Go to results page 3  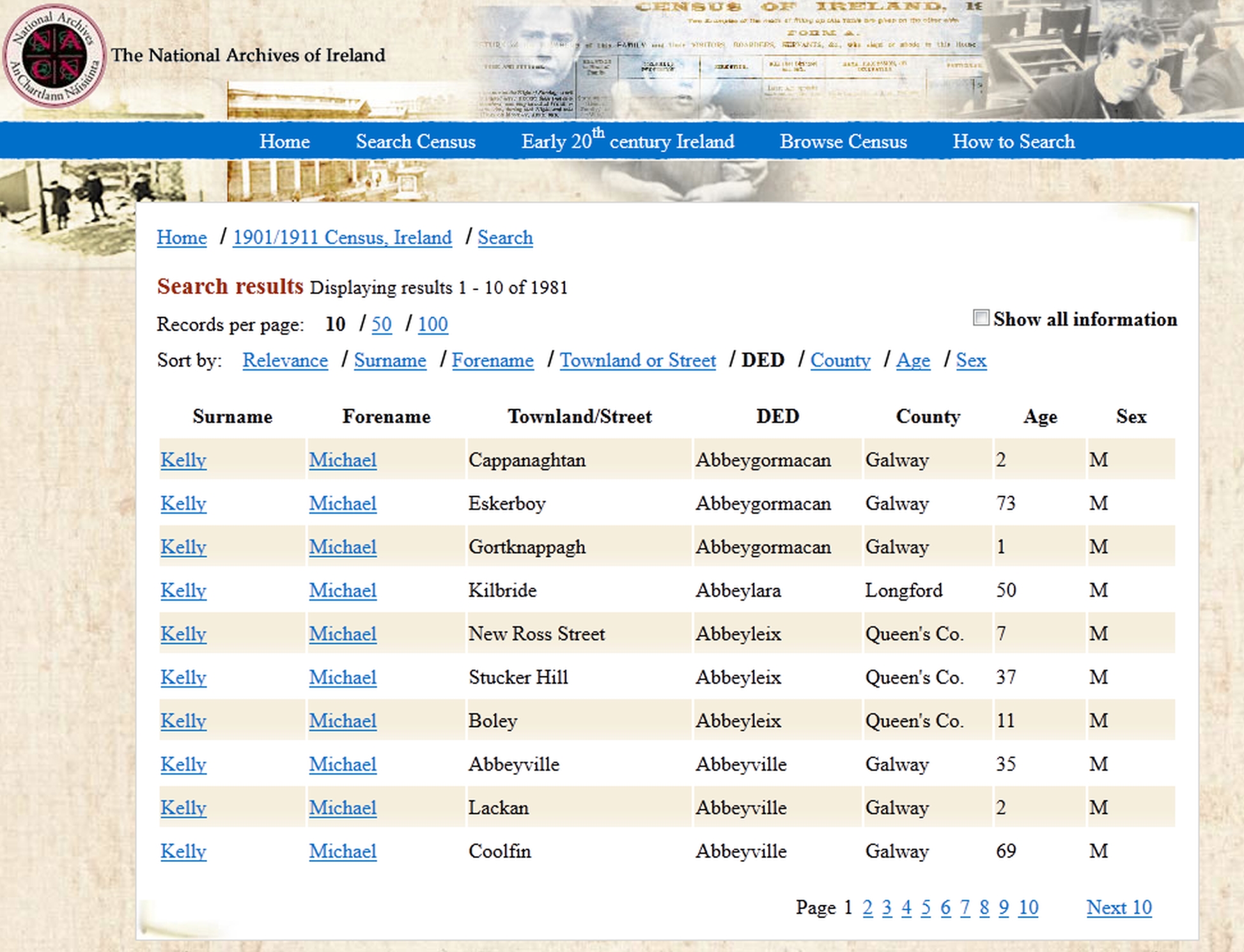tap(887, 907)
